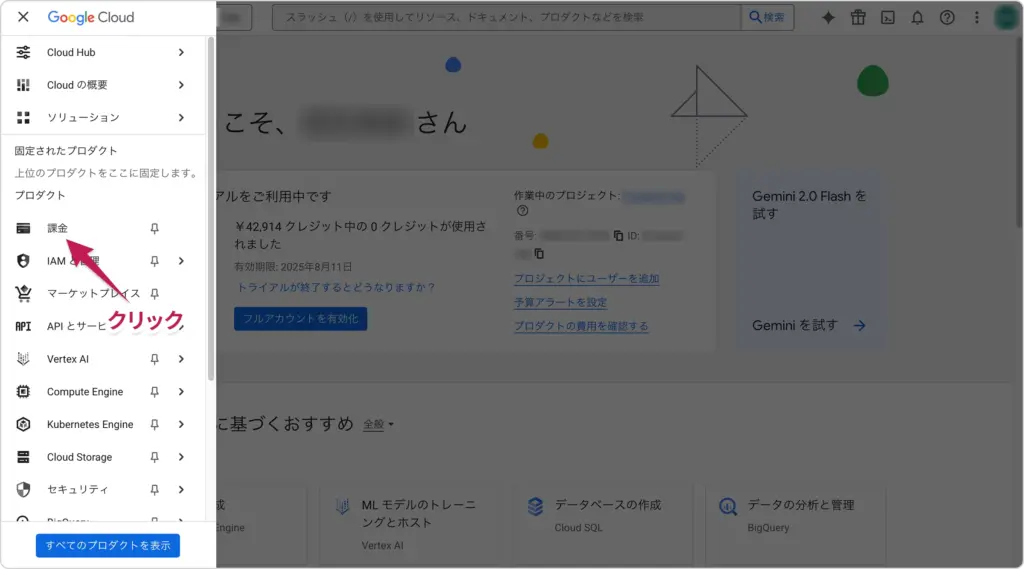Pin 課金 to fixed products
Viewport: 1024px width, 569px height.
pyautogui.click(x=154, y=229)
